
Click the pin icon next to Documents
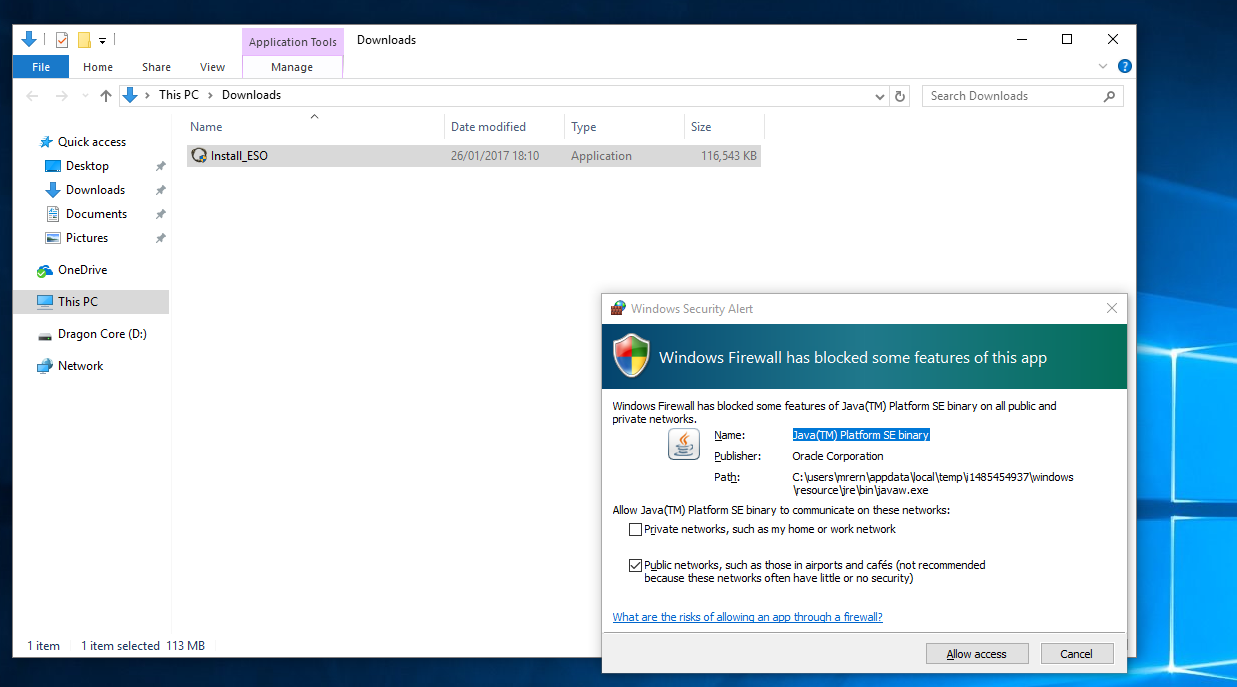coord(160,214)
